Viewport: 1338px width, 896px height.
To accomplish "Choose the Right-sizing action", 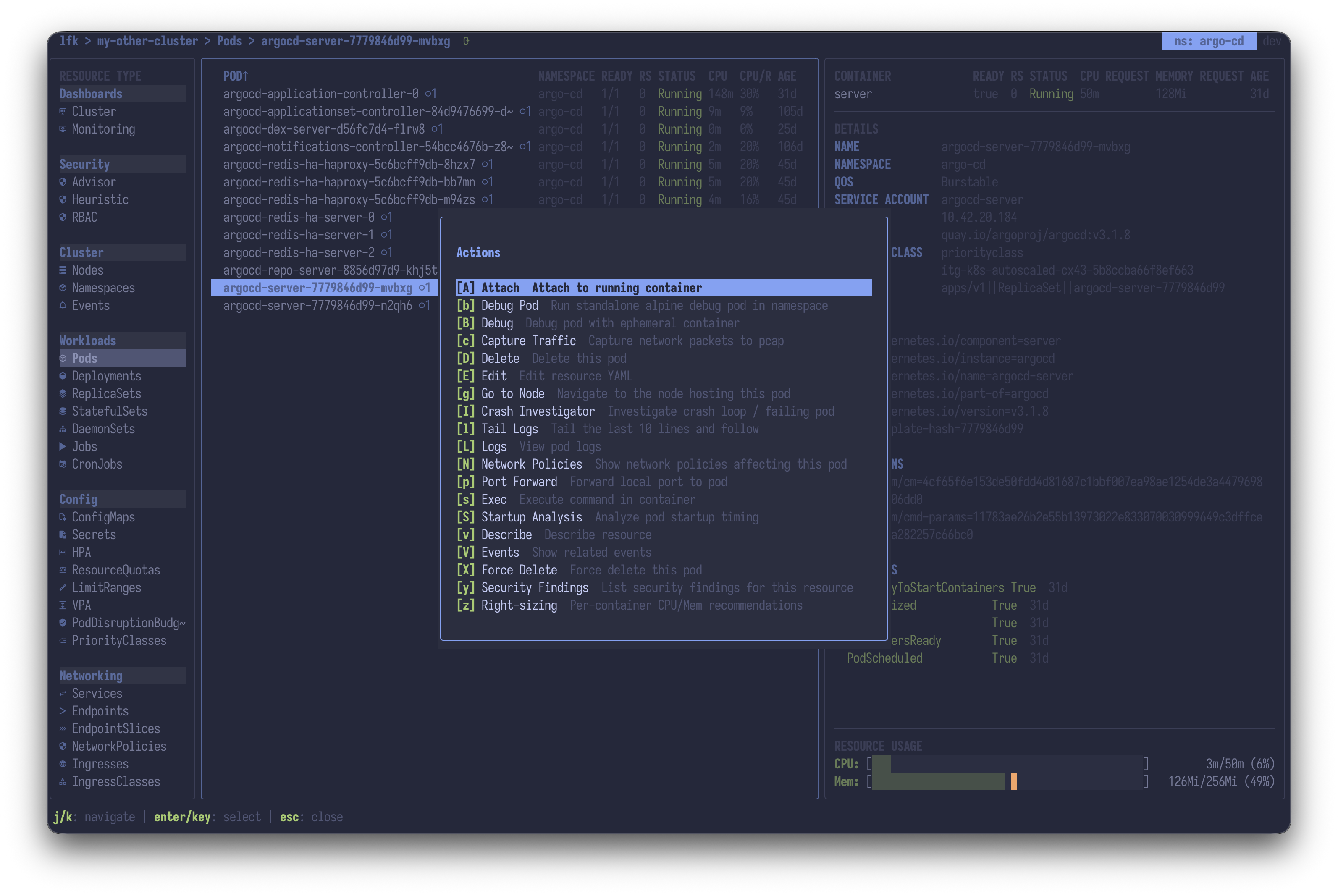I will pyautogui.click(x=664, y=606).
